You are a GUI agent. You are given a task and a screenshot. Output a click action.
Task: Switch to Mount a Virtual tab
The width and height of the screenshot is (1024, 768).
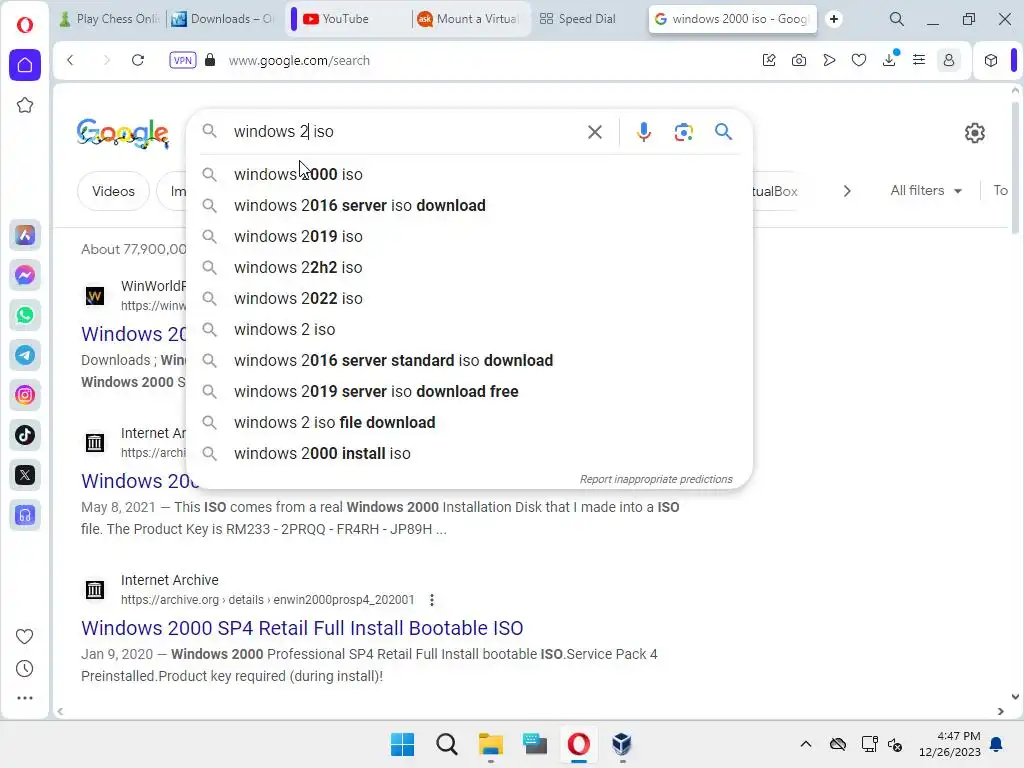(470, 19)
